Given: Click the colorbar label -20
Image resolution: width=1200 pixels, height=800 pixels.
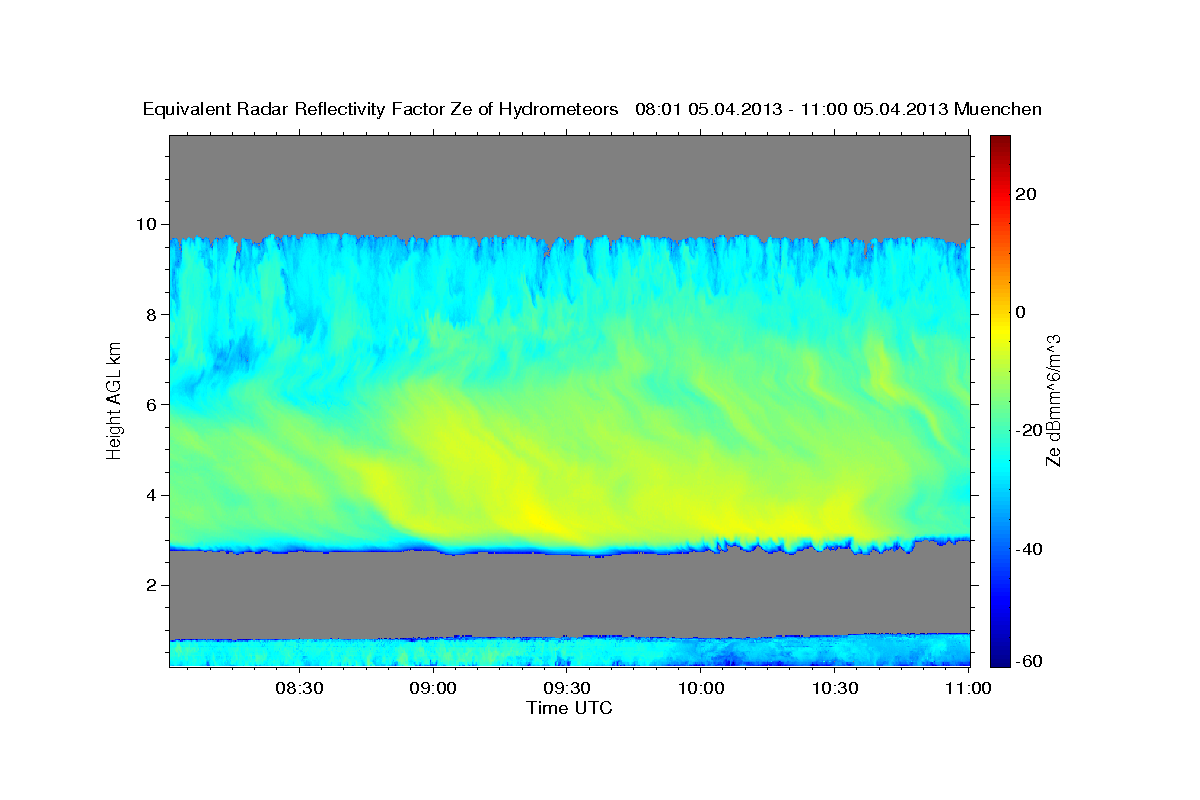Looking at the screenshot, I should (x=1029, y=431).
